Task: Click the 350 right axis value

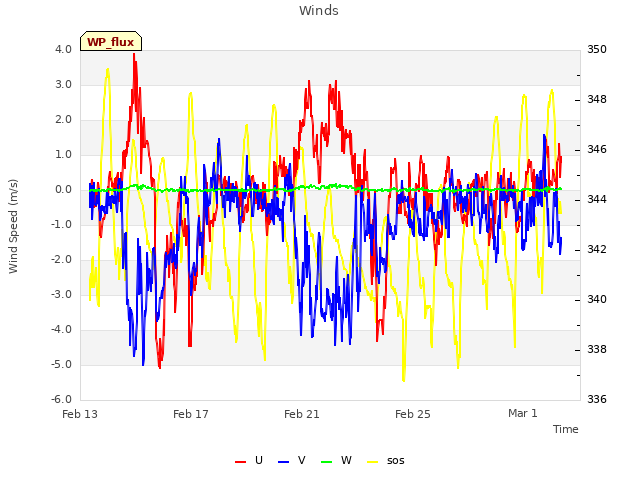Action: click(x=597, y=49)
